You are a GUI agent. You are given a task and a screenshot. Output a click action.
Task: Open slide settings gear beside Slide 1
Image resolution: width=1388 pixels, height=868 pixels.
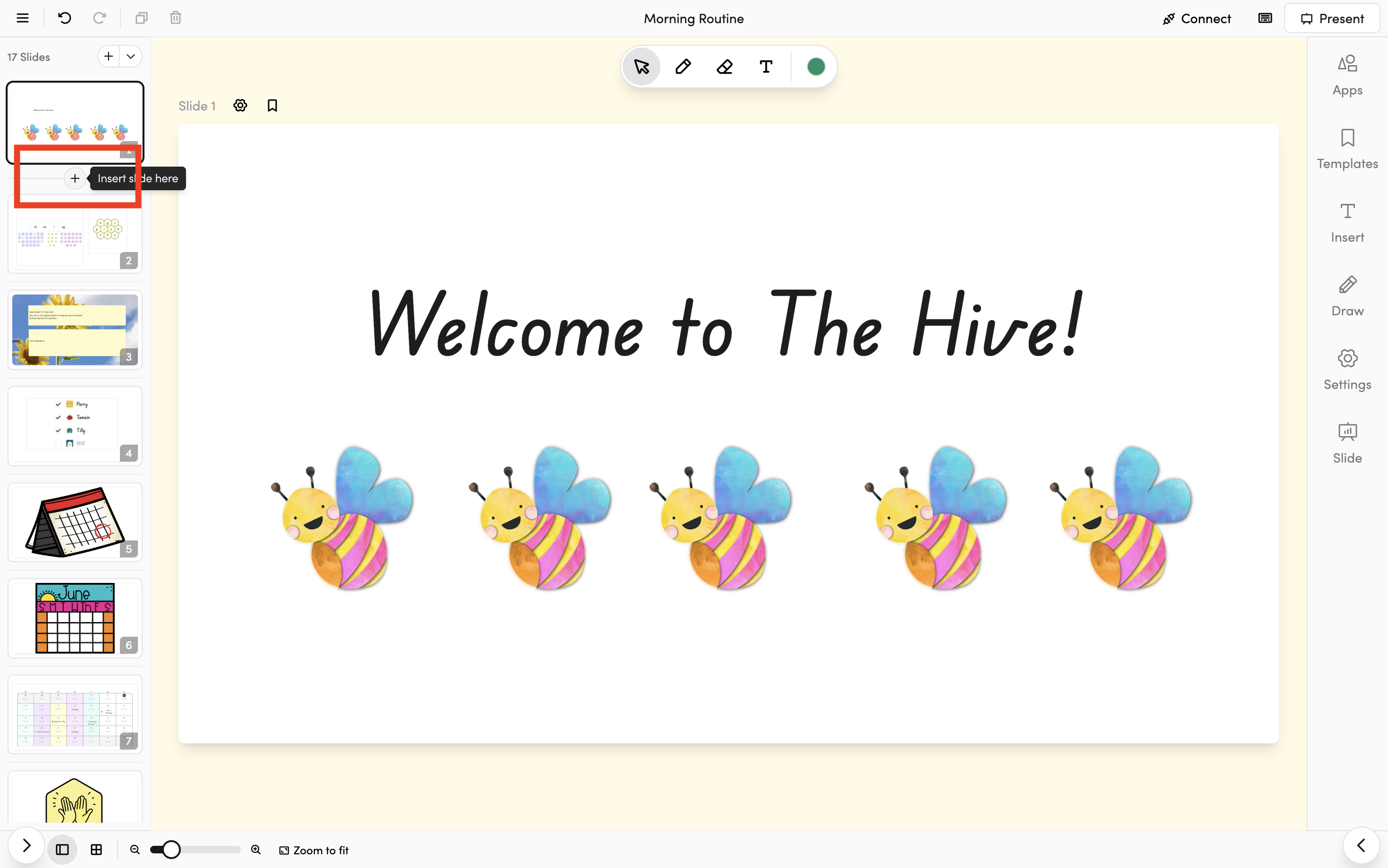240,106
